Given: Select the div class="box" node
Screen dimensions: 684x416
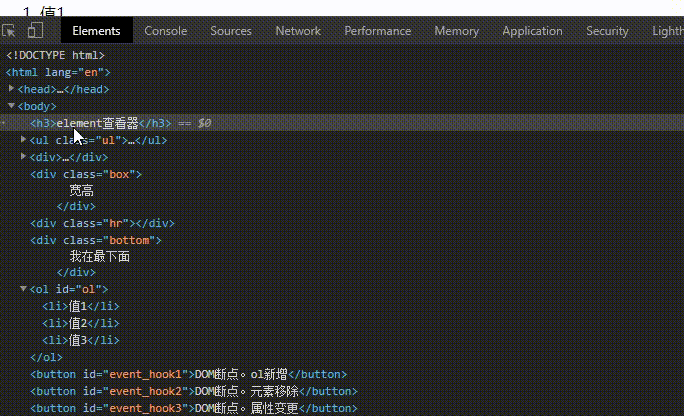Looking at the screenshot, I should click(x=86, y=174).
